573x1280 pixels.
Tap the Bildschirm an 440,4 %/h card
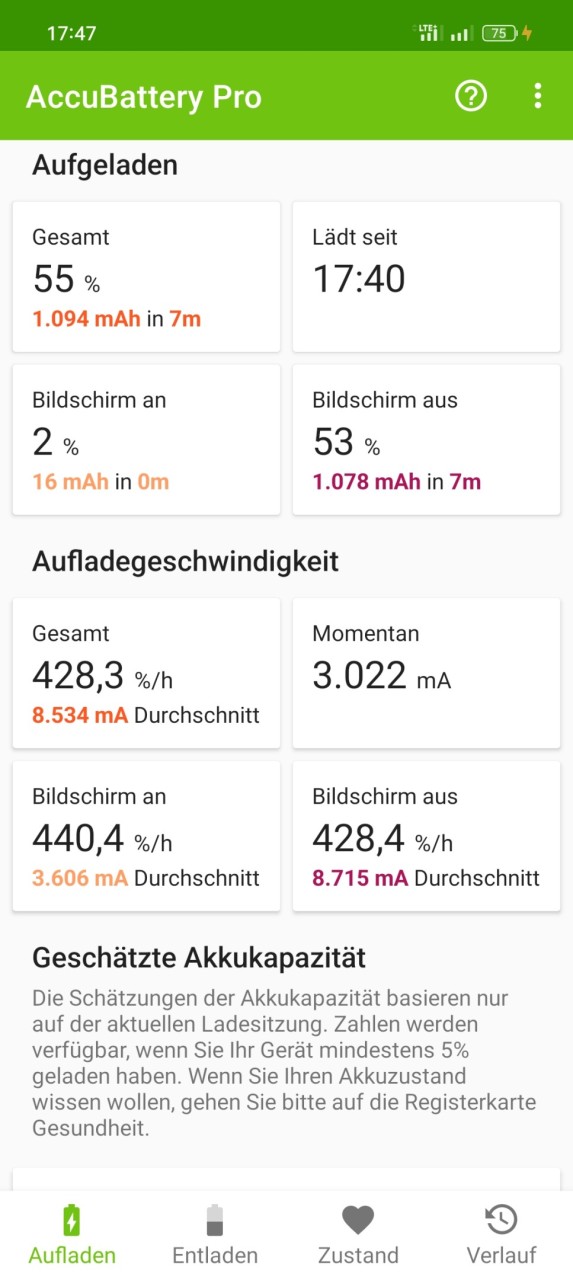tap(146, 837)
